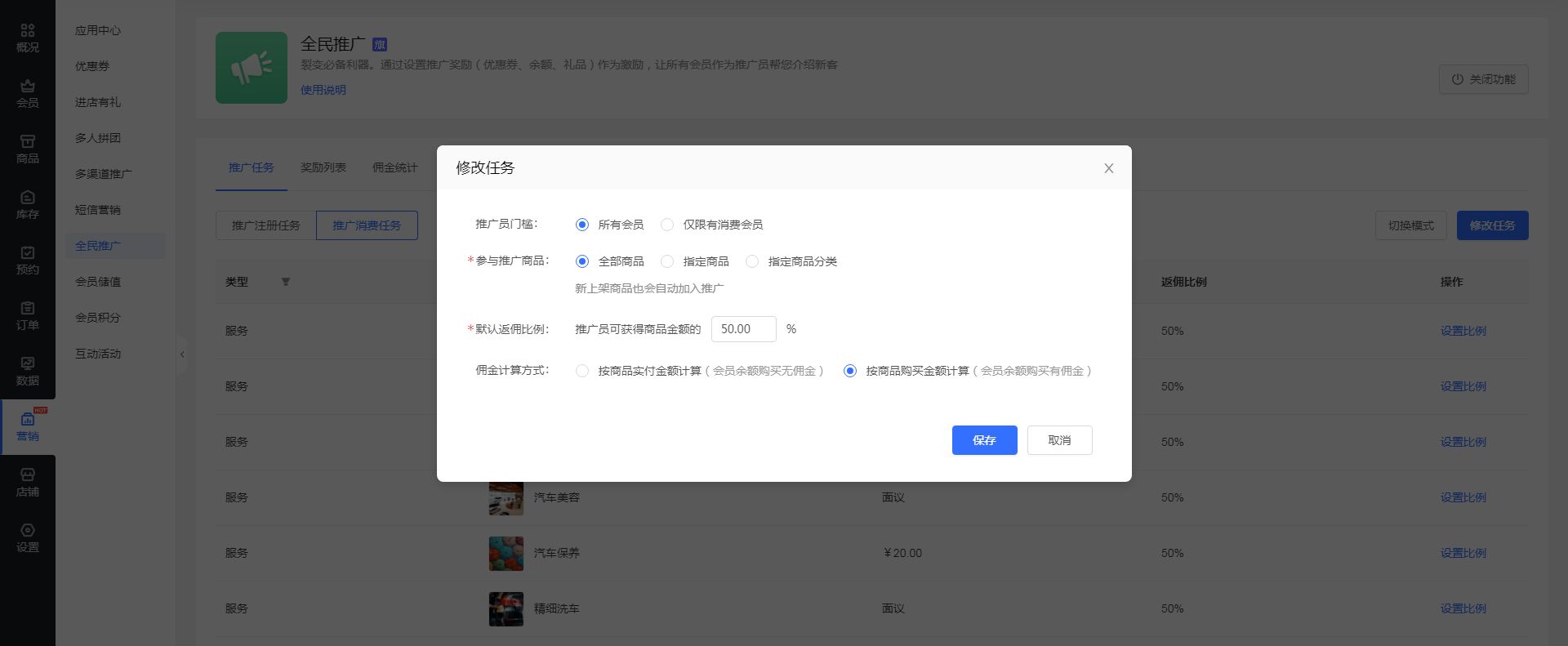Viewport: 1568px width, 646px height.
Task: Click the 关闭功能 button
Action: [1484, 79]
